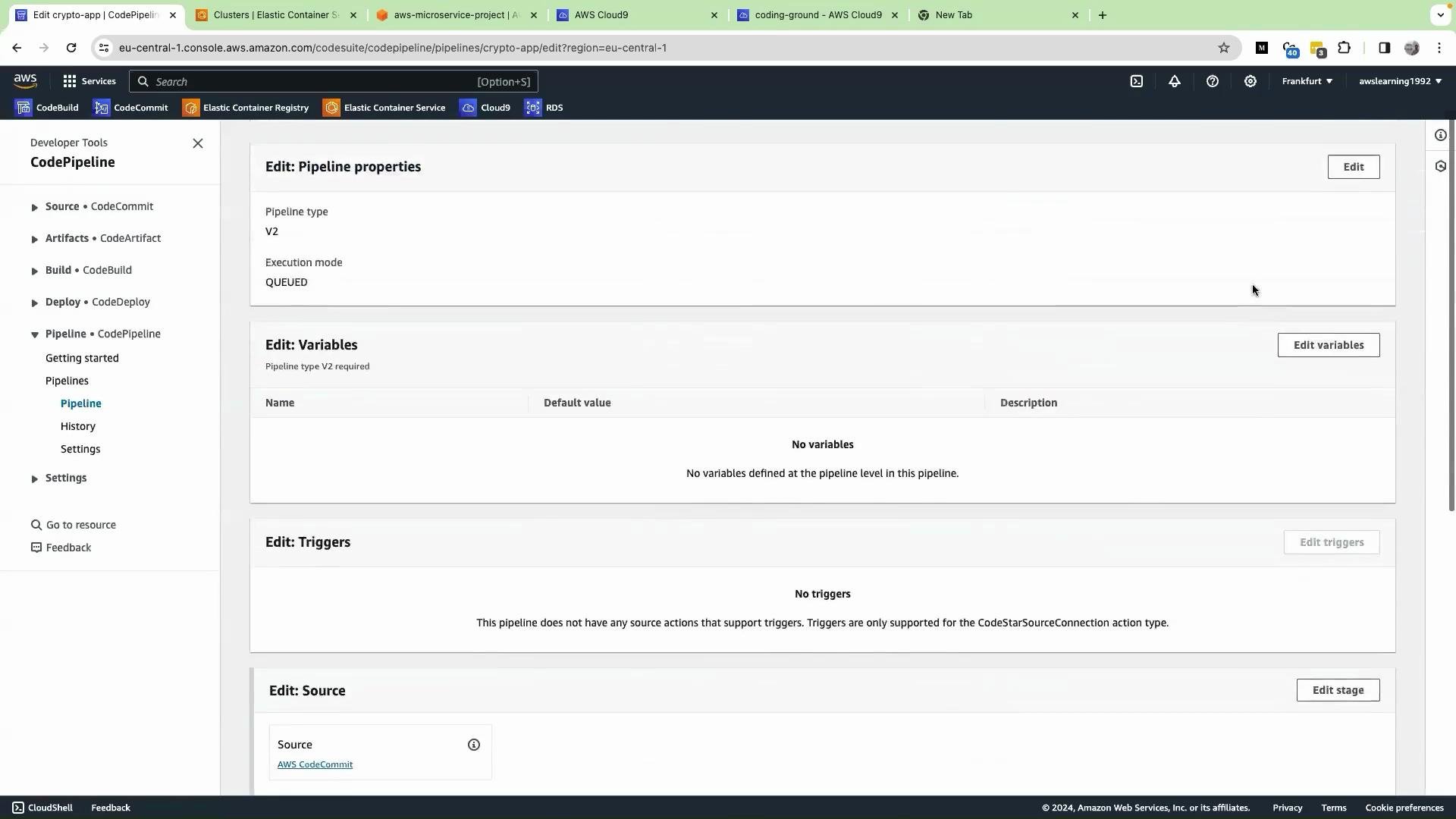
Task: Open RDS shortcut in favorites bar
Action: tap(544, 108)
